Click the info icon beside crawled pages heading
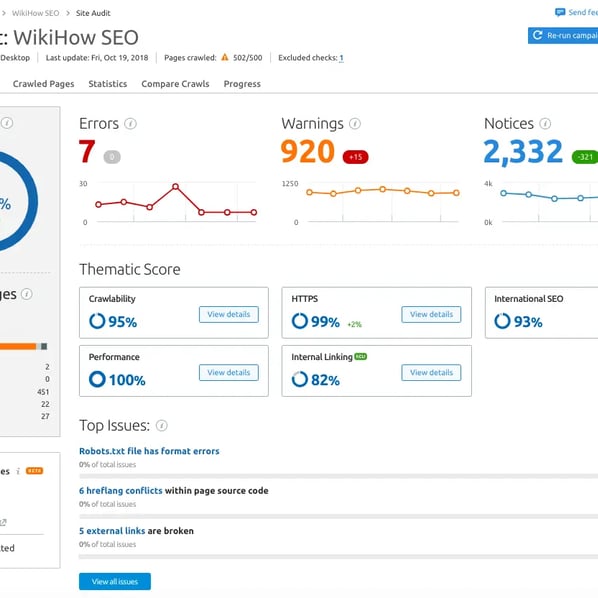The image size is (598, 598). pos(27,294)
